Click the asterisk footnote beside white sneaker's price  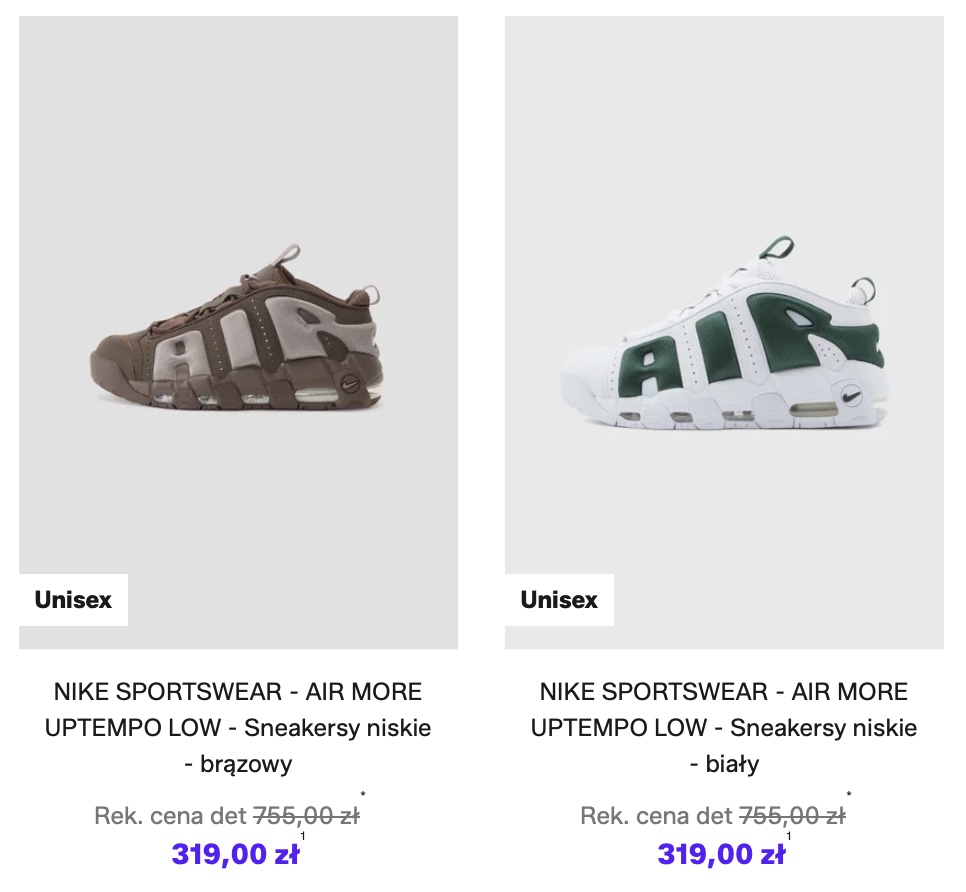[x=849, y=797]
